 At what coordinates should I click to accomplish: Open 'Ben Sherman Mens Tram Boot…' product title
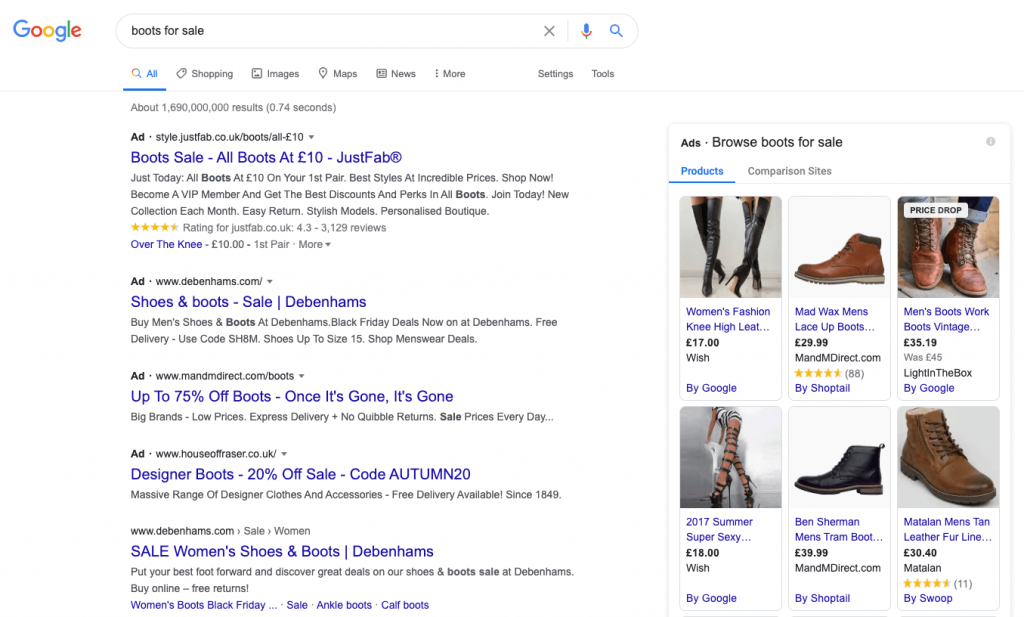coord(839,530)
